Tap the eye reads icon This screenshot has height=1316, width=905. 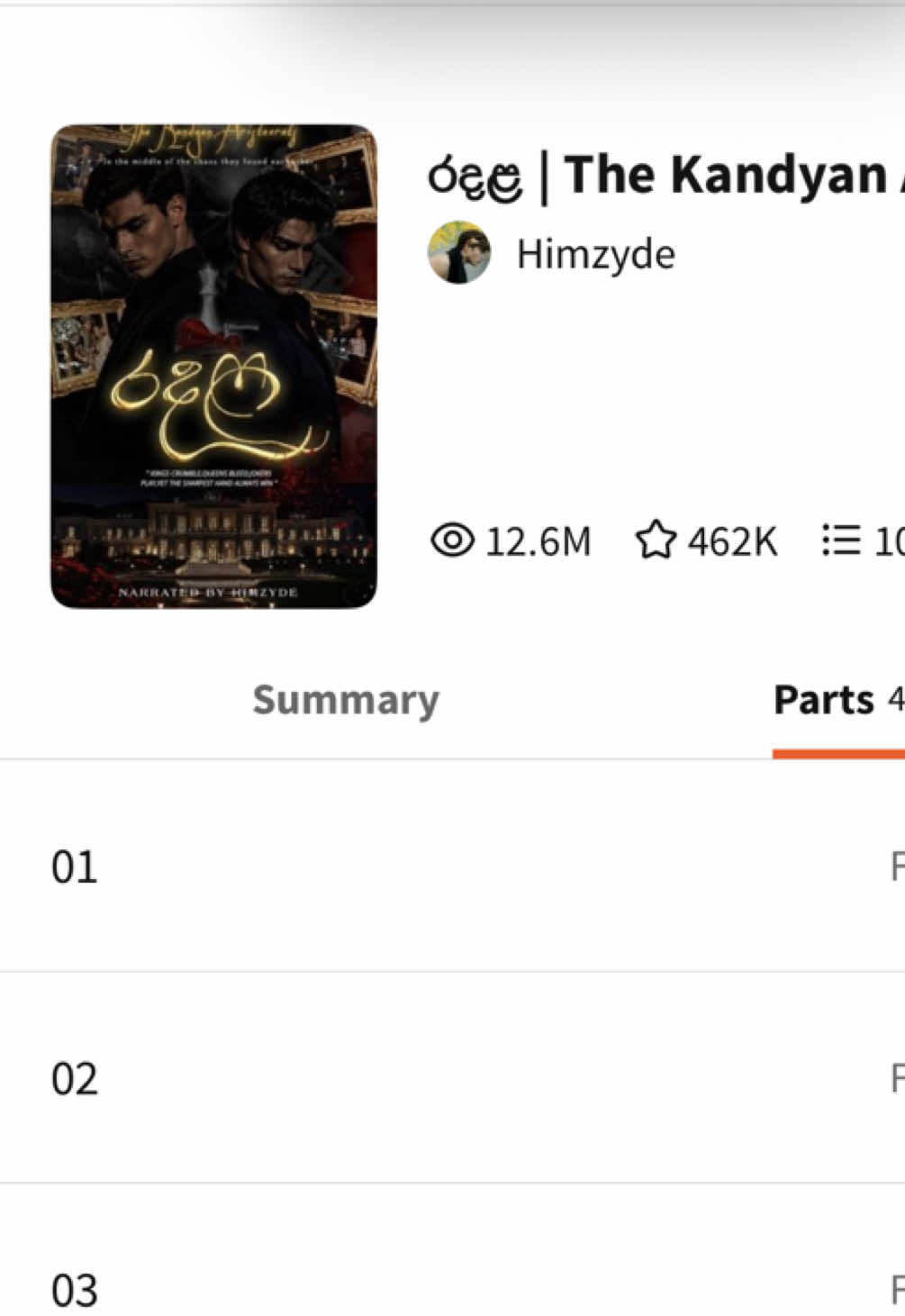[x=452, y=540]
